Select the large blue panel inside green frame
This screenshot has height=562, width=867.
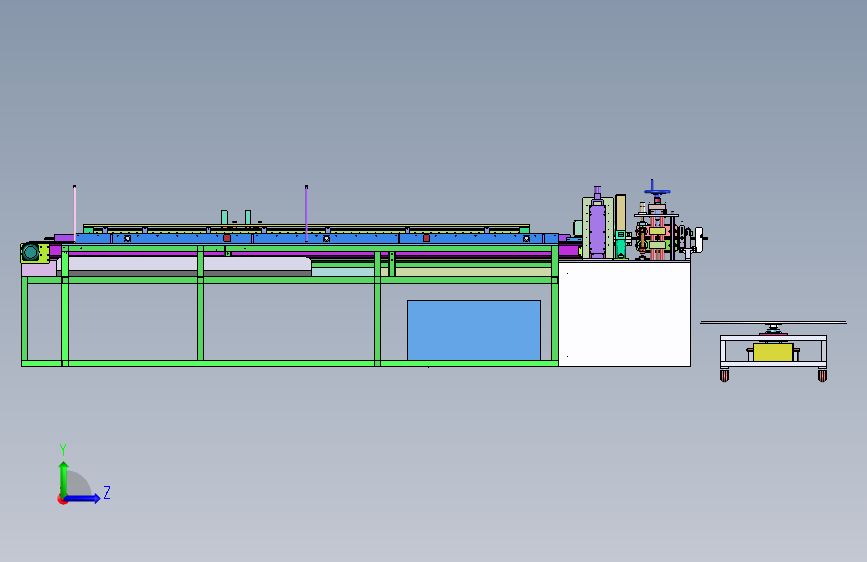coord(474,330)
